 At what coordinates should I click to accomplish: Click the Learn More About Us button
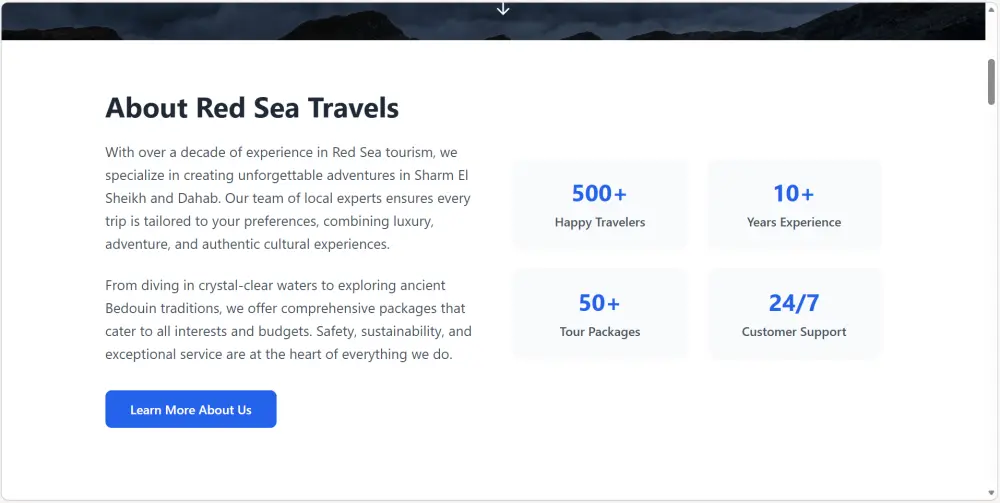pyautogui.click(x=191, y=409)
